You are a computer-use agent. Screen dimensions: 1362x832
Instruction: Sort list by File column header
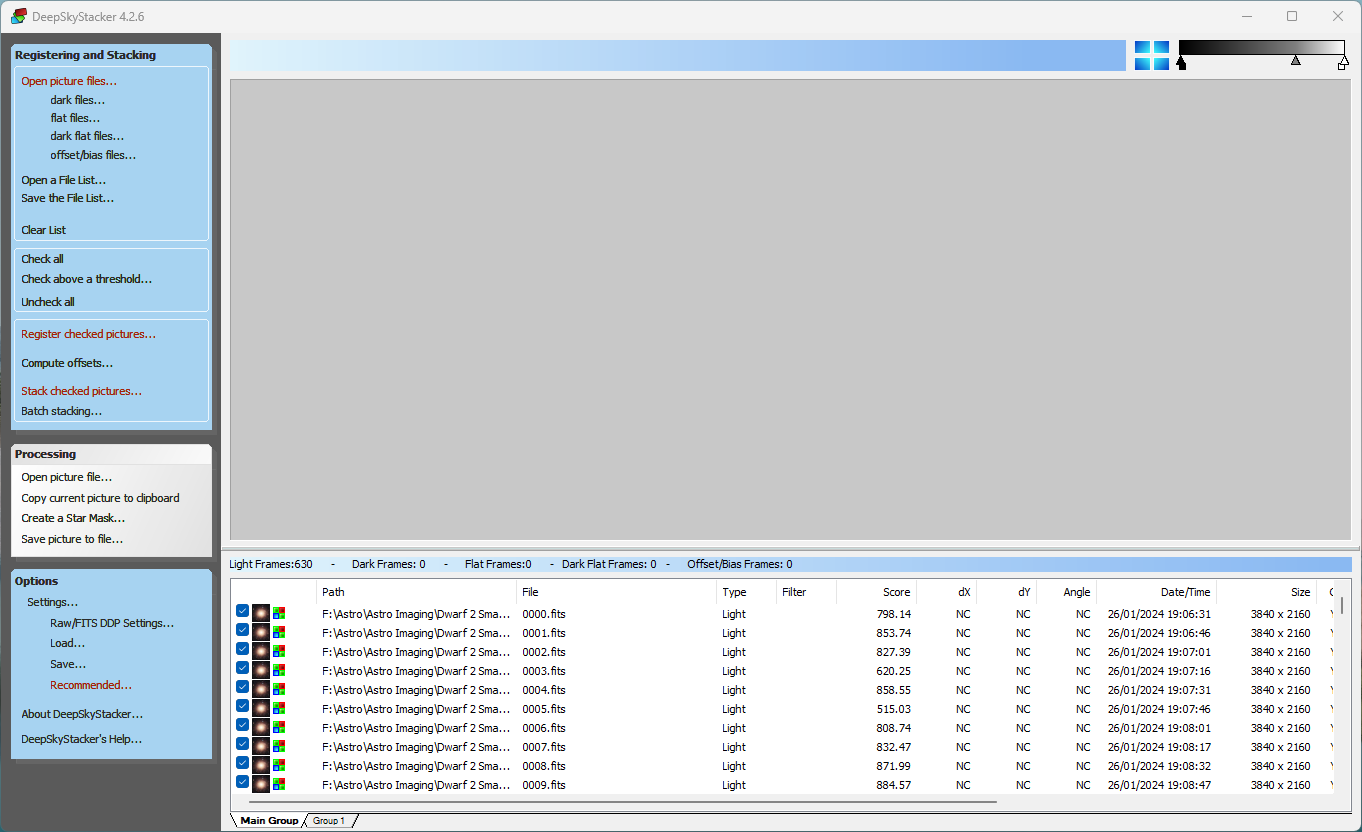(616, 592)
